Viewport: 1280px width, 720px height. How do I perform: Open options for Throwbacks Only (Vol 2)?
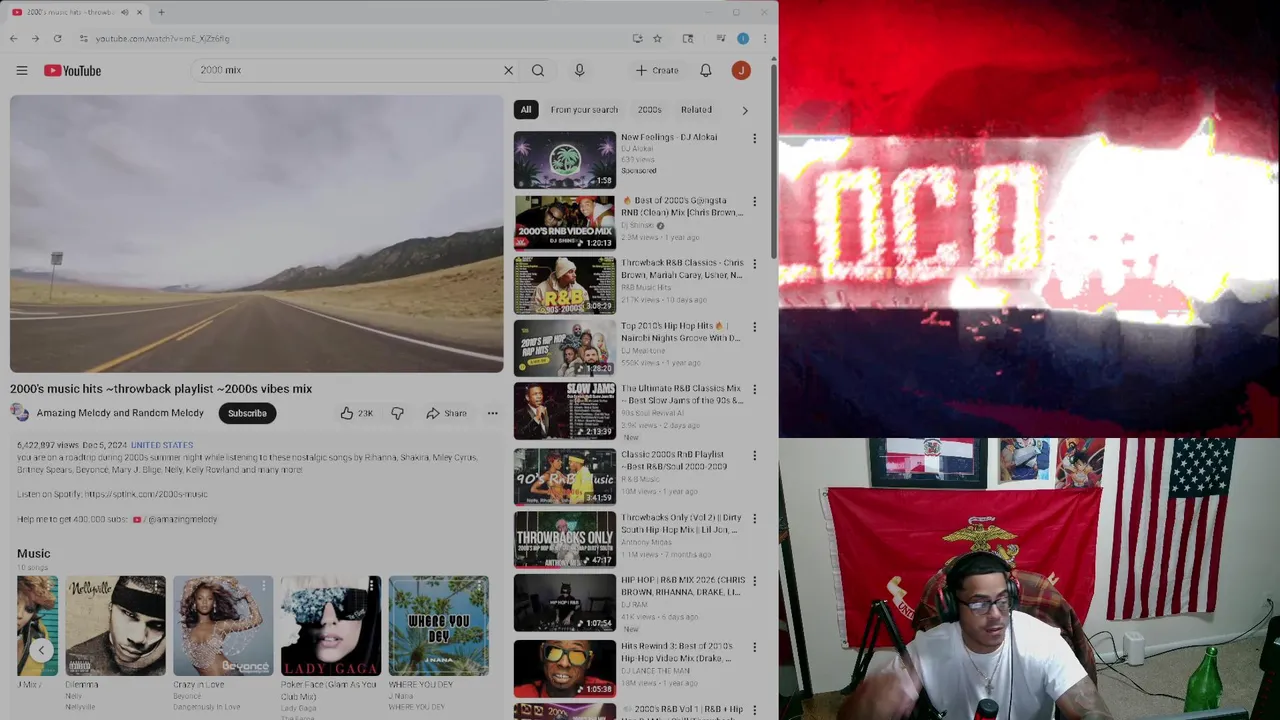point(754,518)
